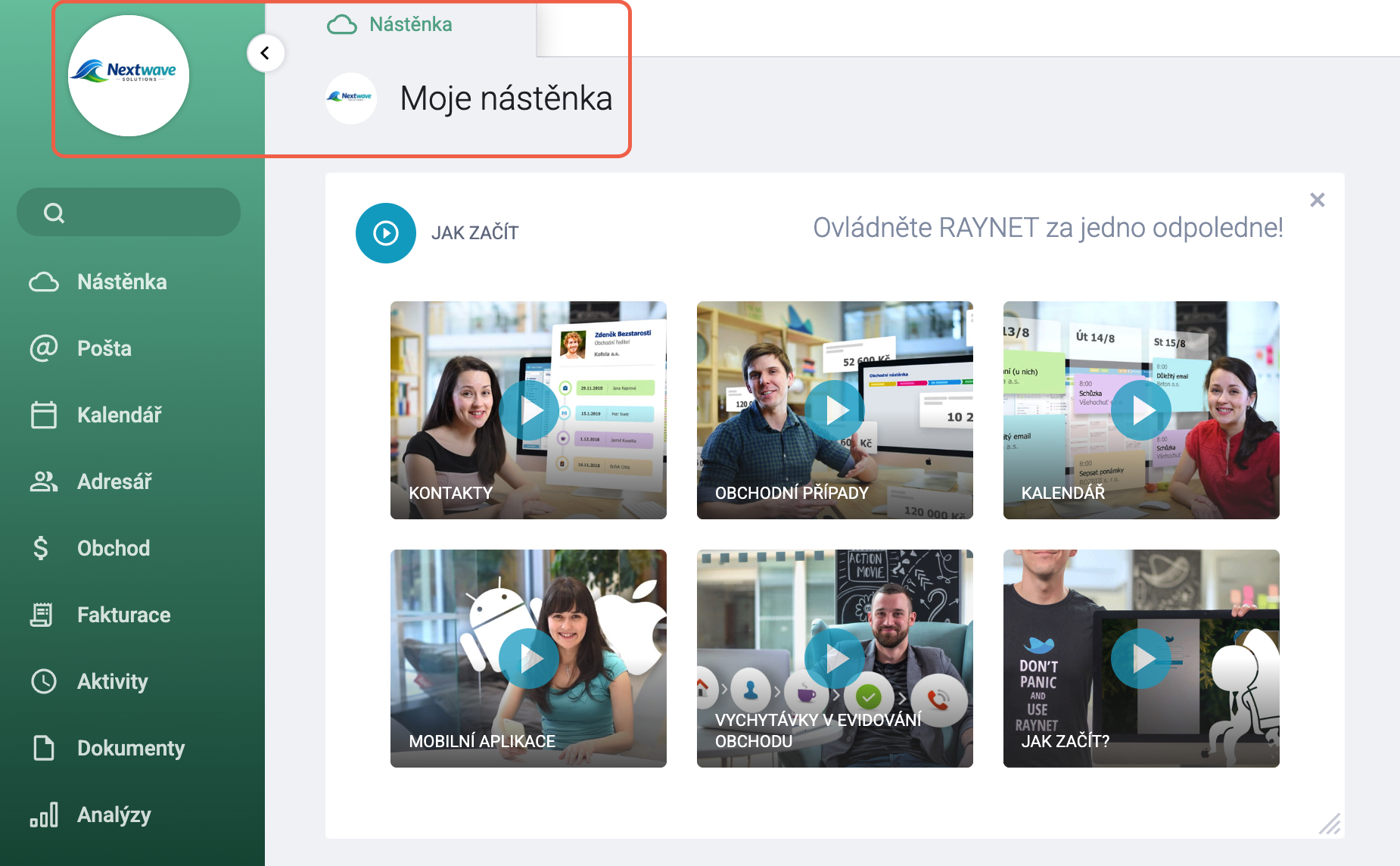Click the cloud icon in the Nástěnka tab
This screenshot has width=1400, height=866.
tap(342, 25)
